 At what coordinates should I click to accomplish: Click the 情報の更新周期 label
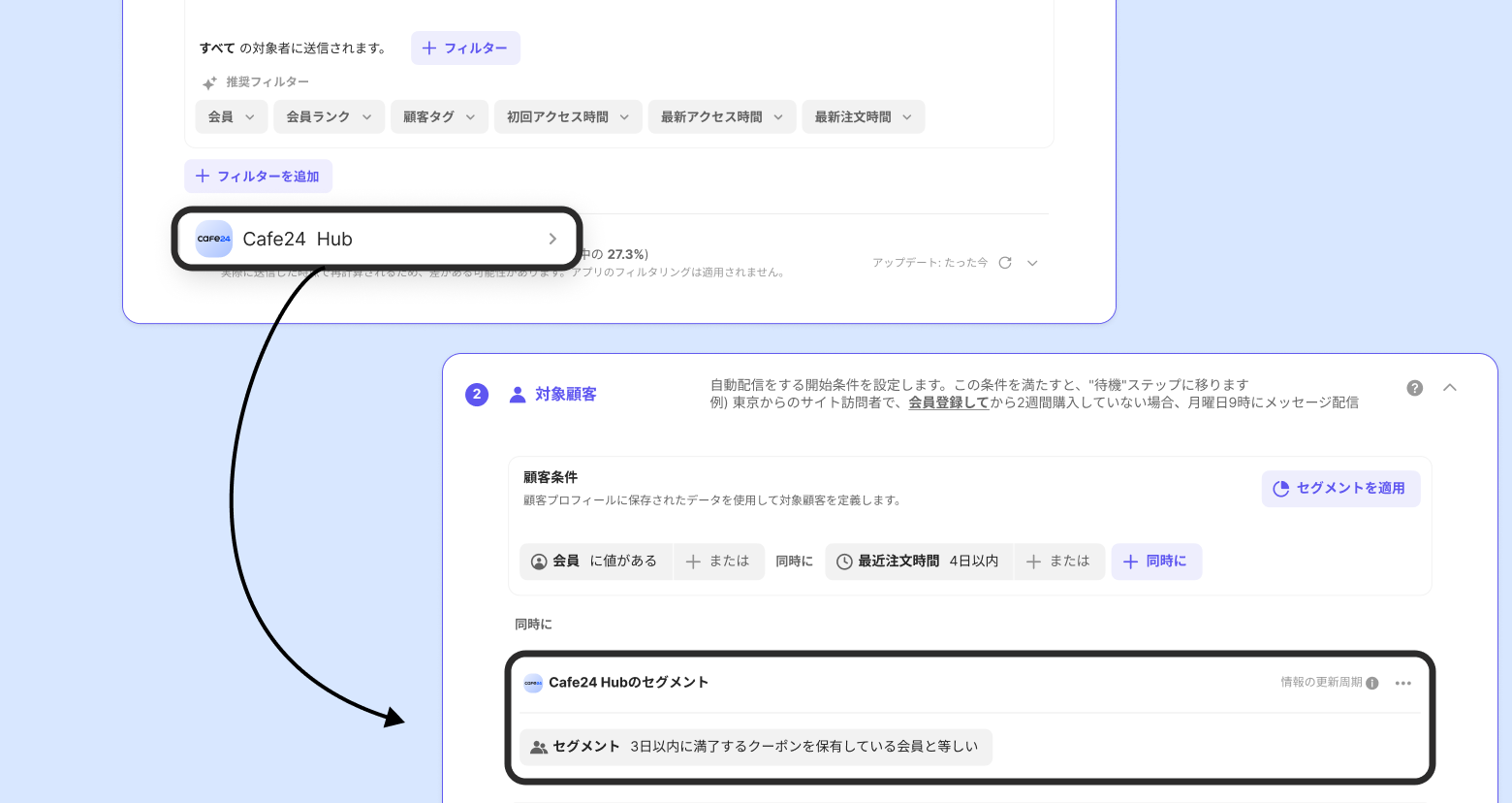coord(1321,683)
